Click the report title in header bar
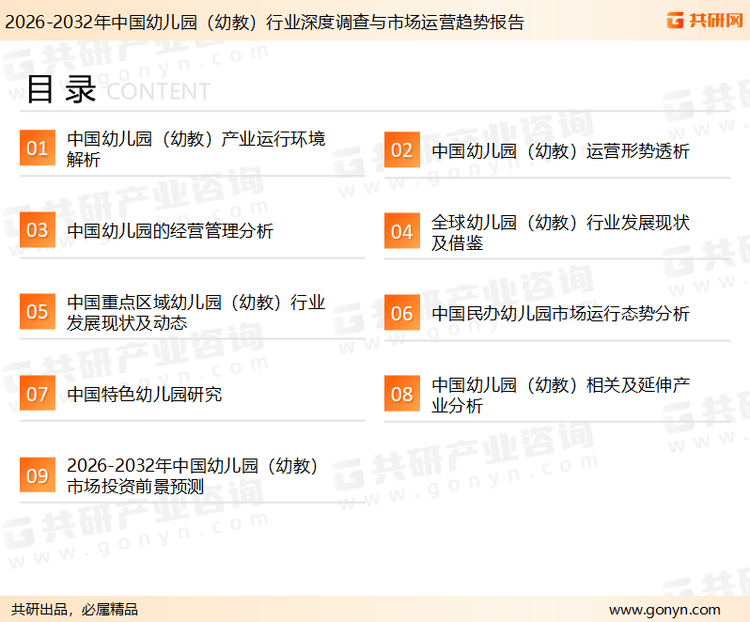The image size is (750, 622). point(264,21)
